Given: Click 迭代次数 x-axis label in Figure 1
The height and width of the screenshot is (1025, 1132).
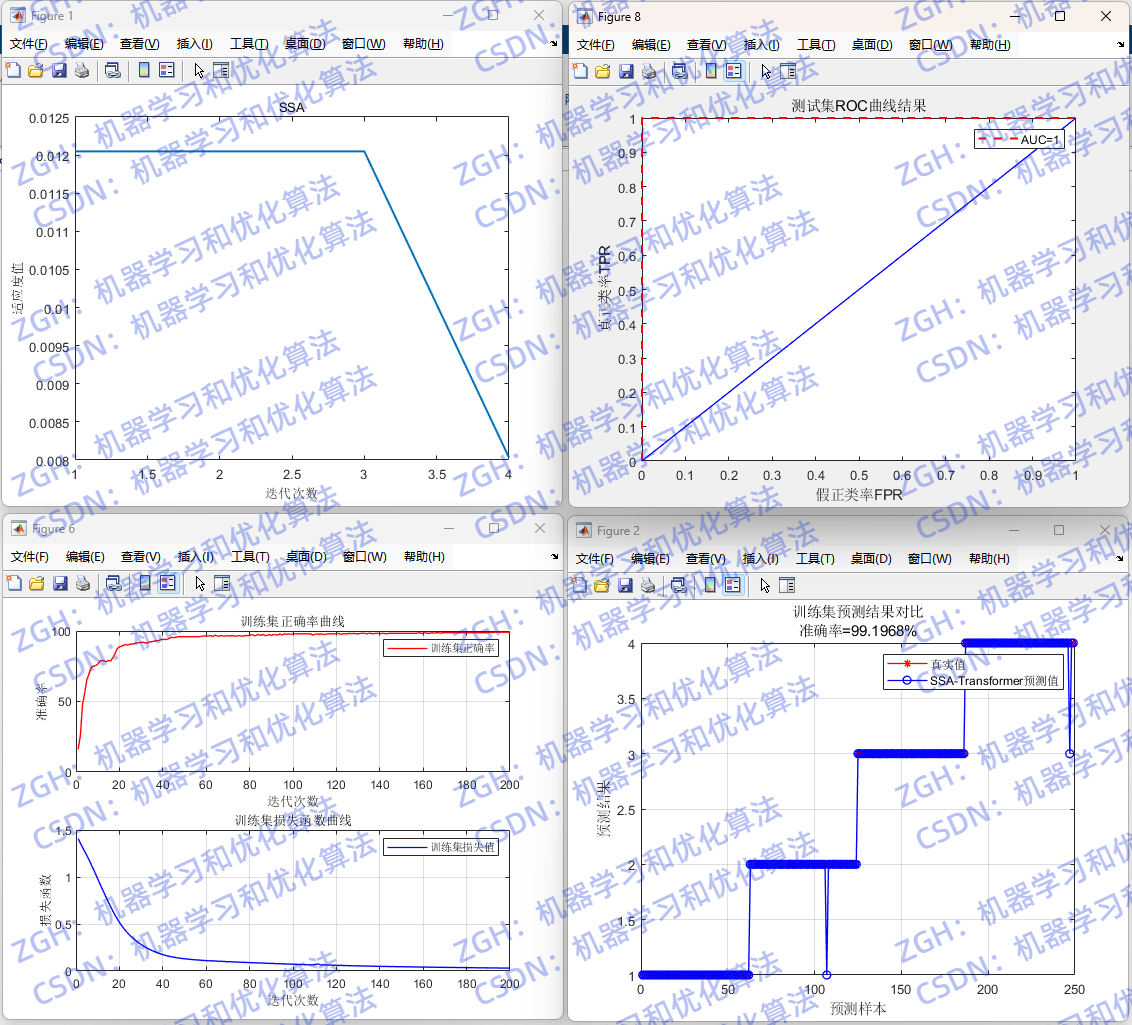Looking at the screenshot, I should (292, 494).
